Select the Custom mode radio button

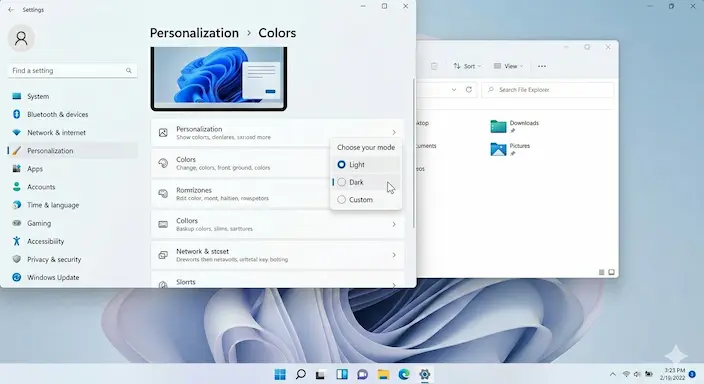click(x=341, y=199)
